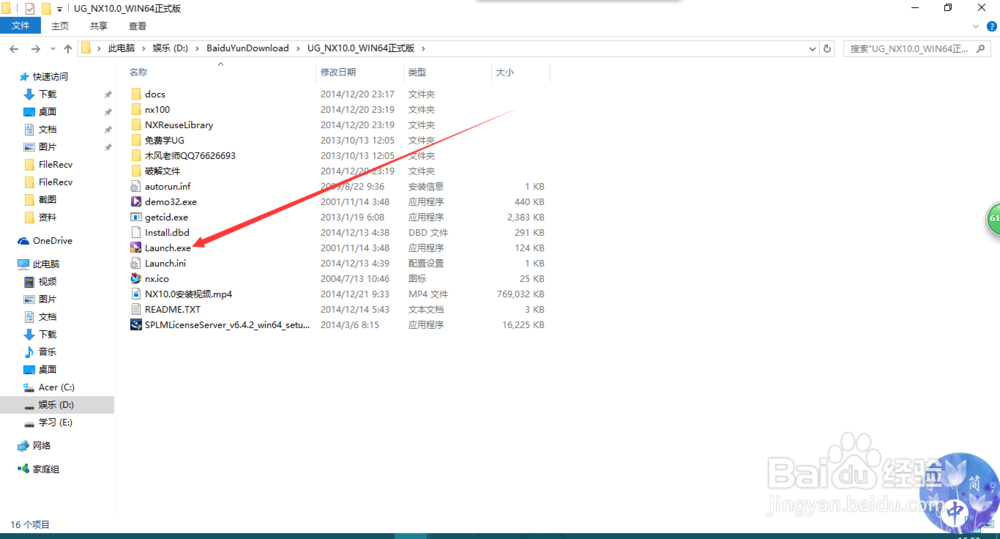Select the nx100 folder icon

tap(136, 109)
